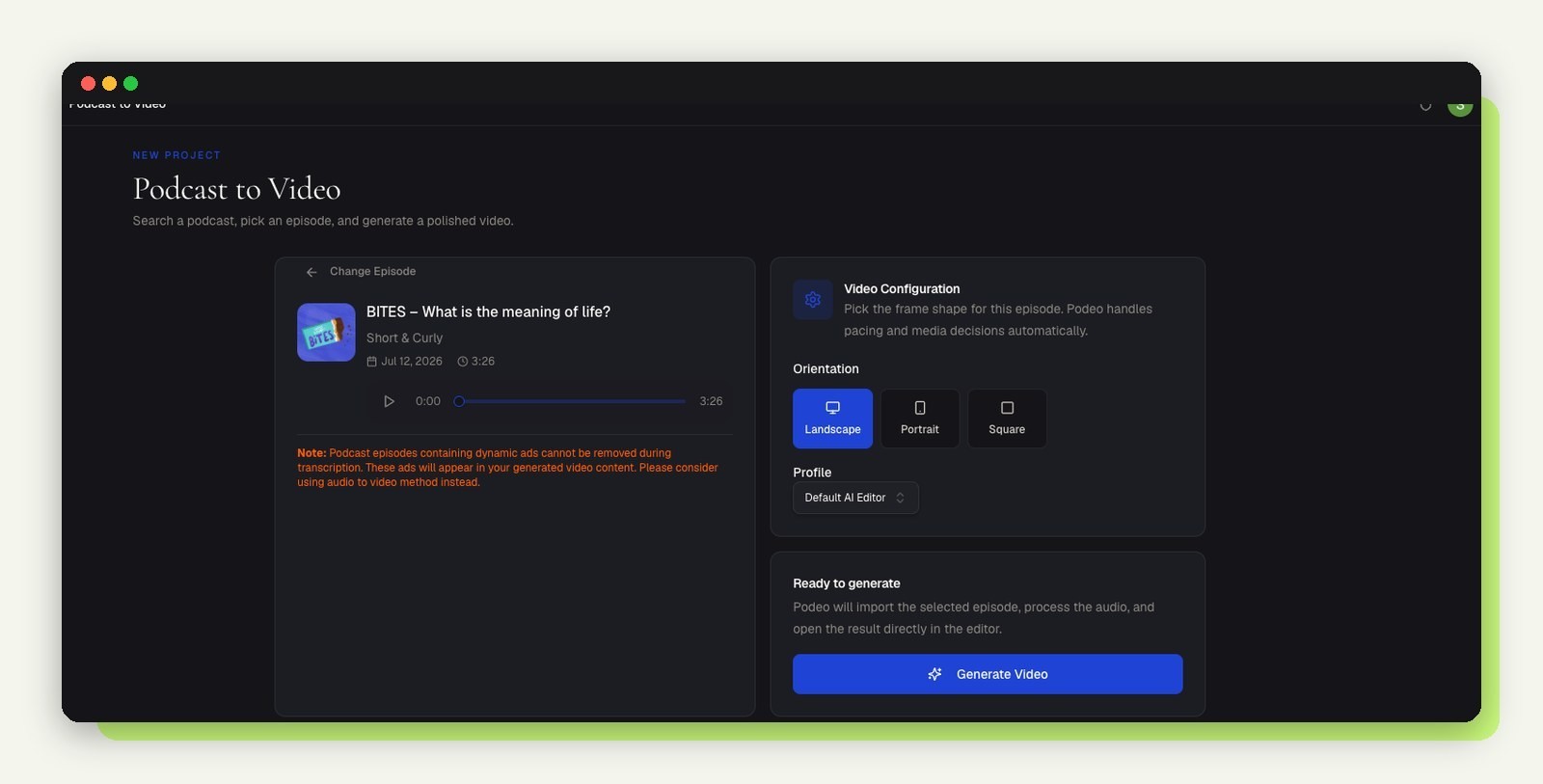Click the 'Short & Curly' podcast name
The image size is (1543, 784).
[404, 338]
